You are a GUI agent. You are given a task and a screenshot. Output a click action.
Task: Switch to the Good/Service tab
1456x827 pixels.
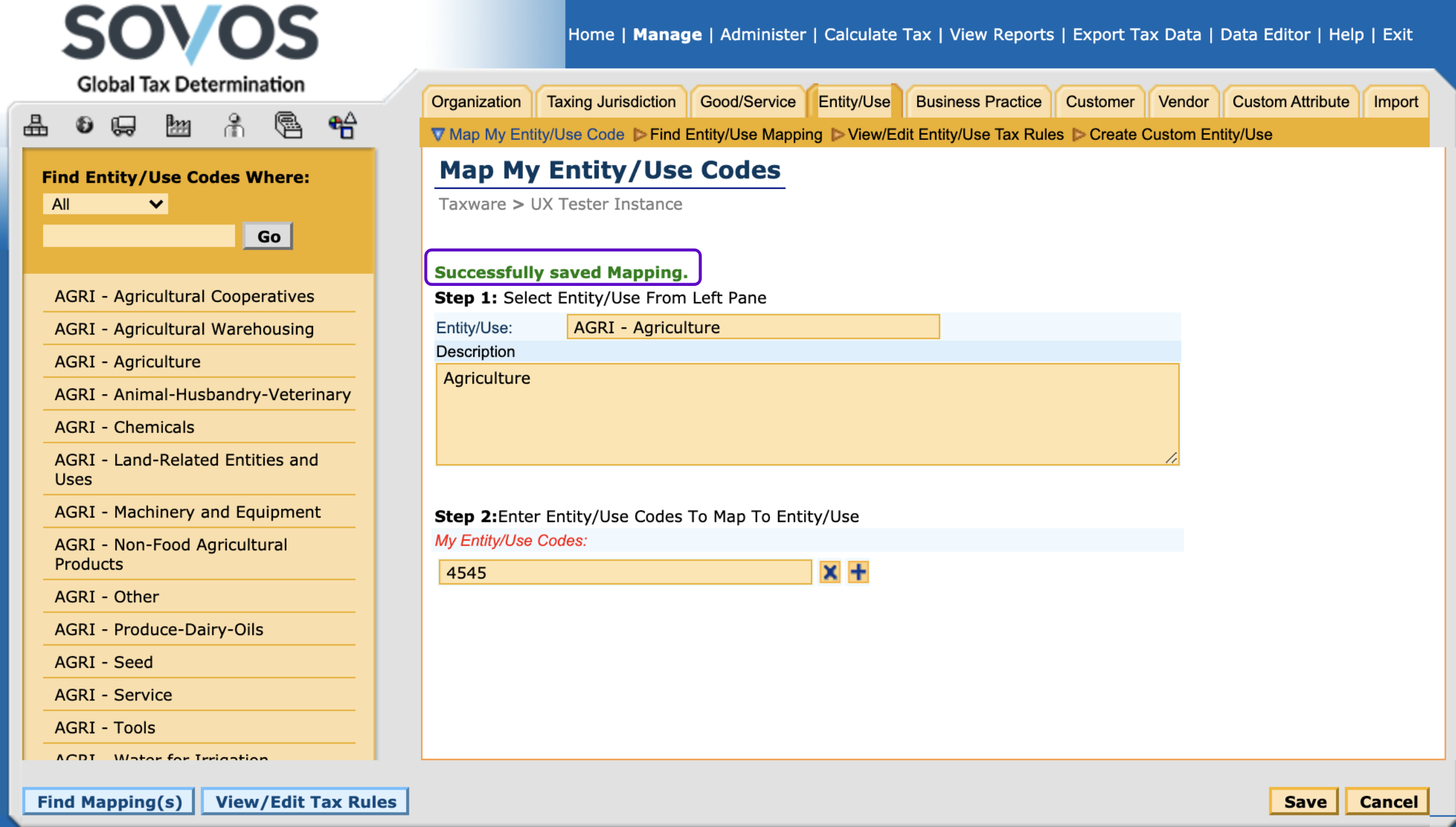pos(747,102)
